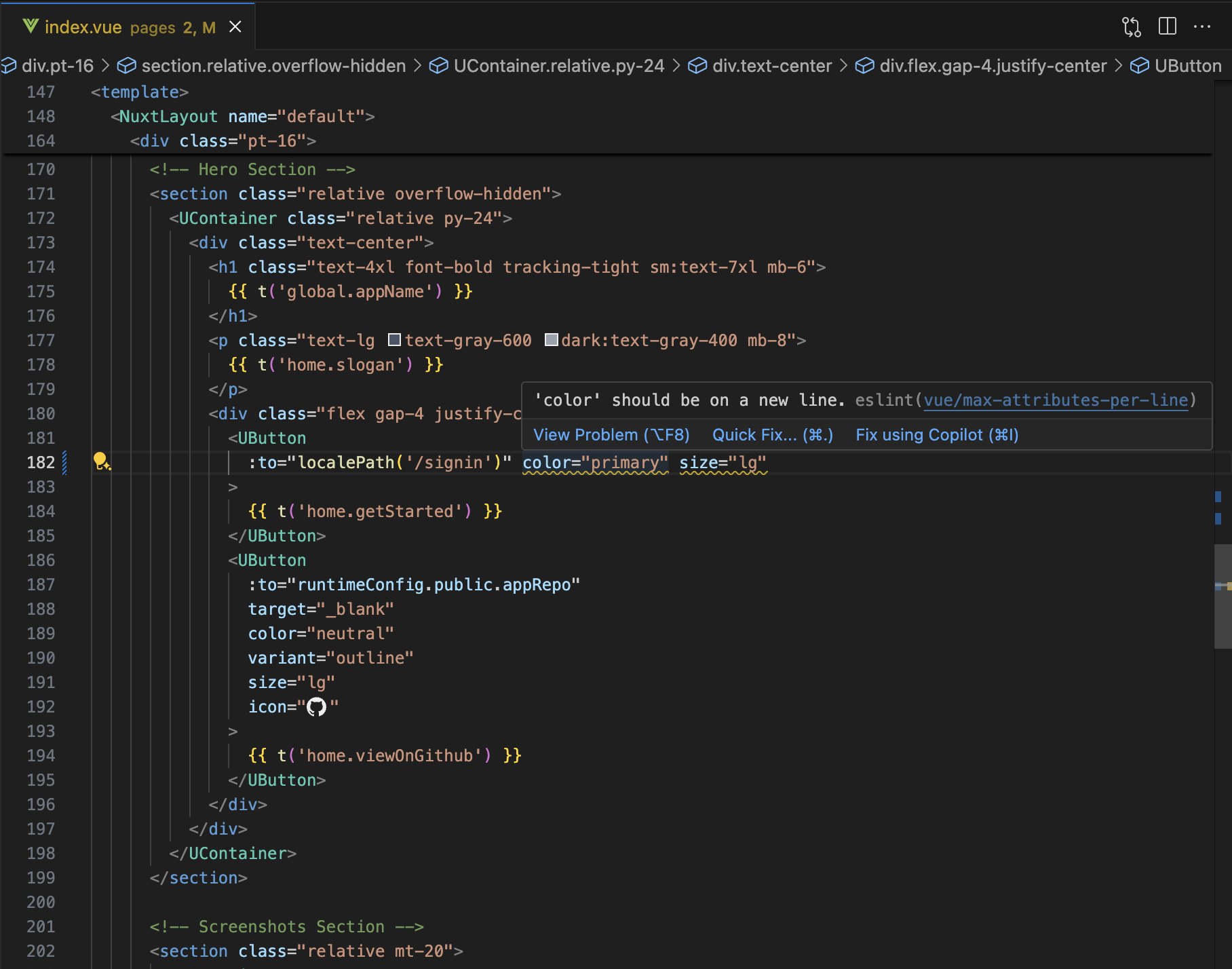Open div.flex.gap-4.justify-center breadcrumb
The width and height of the screenshot is (1232, 969).
coord(993,66)
